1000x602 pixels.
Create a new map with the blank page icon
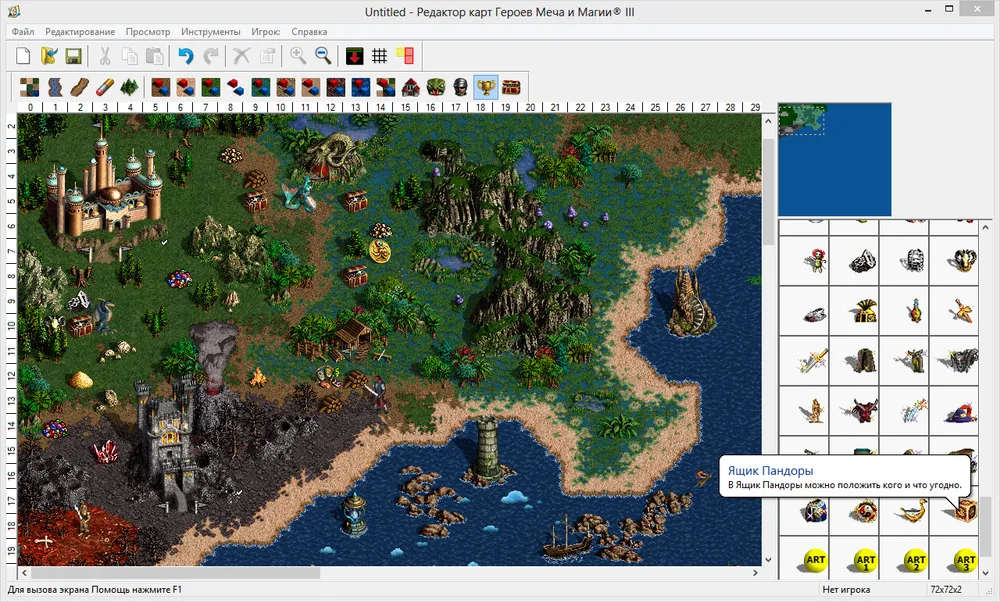click(23, 56)
